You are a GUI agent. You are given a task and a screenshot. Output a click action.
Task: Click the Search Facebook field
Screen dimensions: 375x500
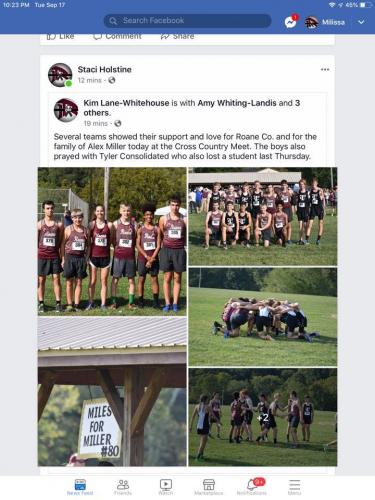click(187, 21)
